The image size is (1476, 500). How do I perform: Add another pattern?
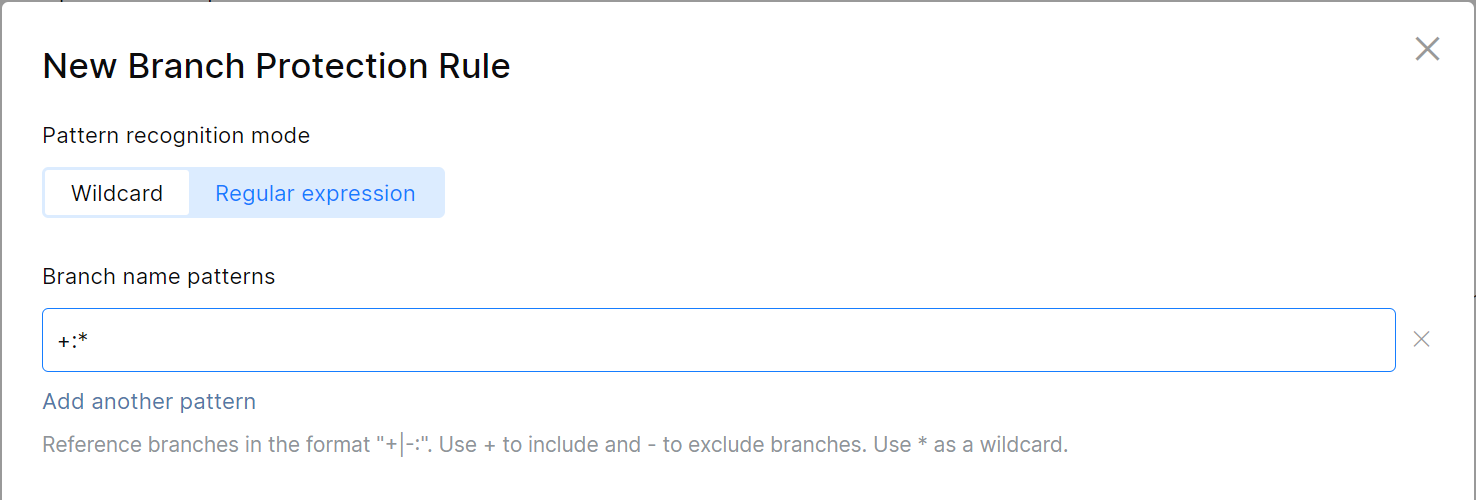point(149,401)
